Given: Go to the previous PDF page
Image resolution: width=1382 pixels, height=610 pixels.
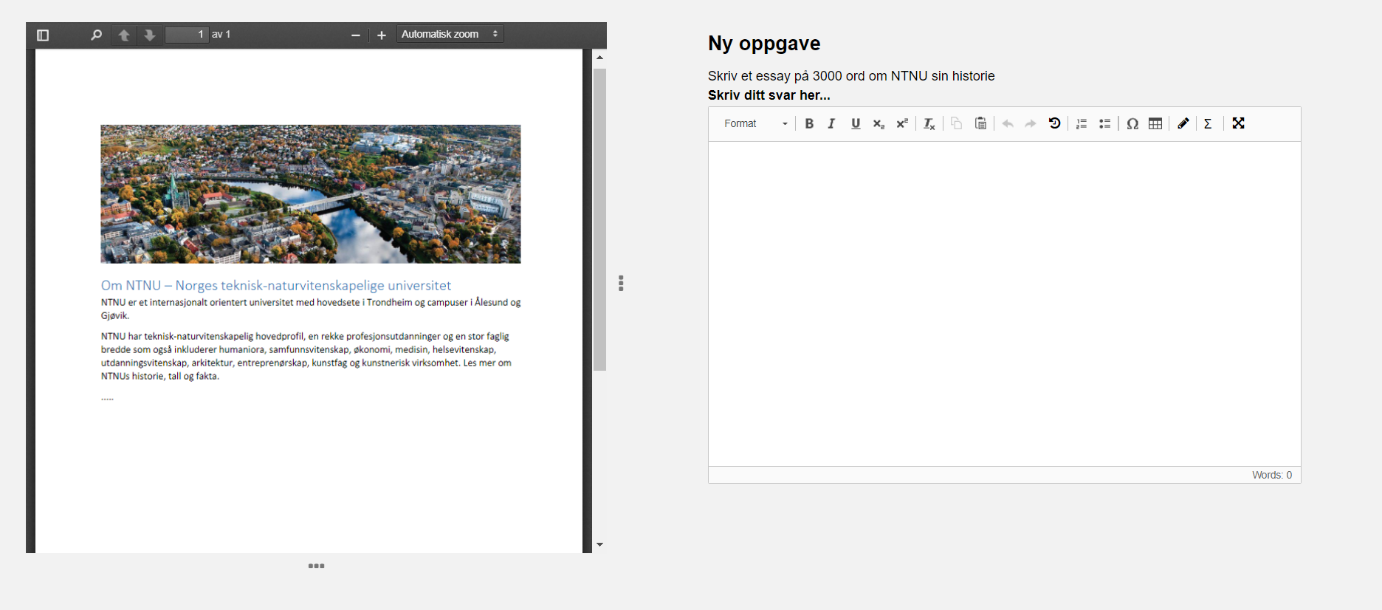Looking at the screenshot, I should (x=124, y=35).
